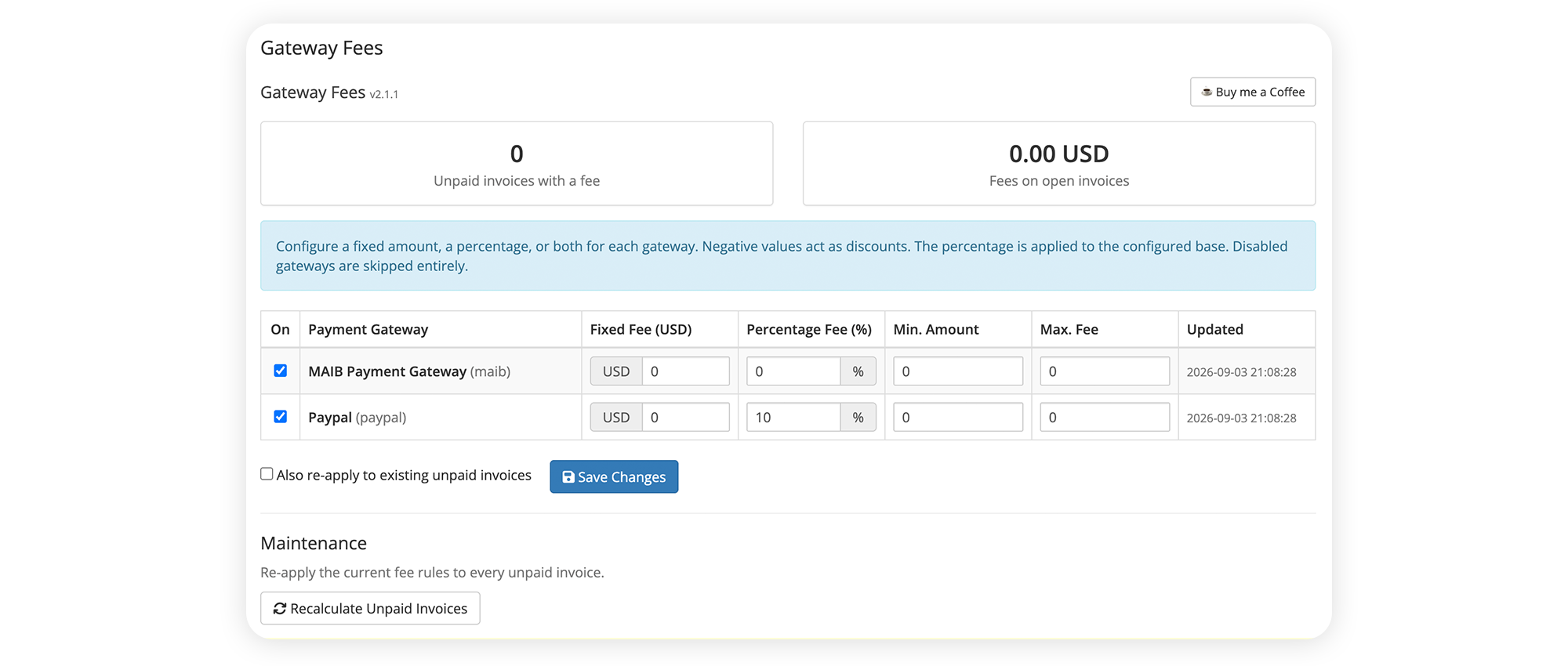Viewport: 1568px width, 666px height.
Task: Select the Paypal Min. Amount input
Action: click(958, 418)
